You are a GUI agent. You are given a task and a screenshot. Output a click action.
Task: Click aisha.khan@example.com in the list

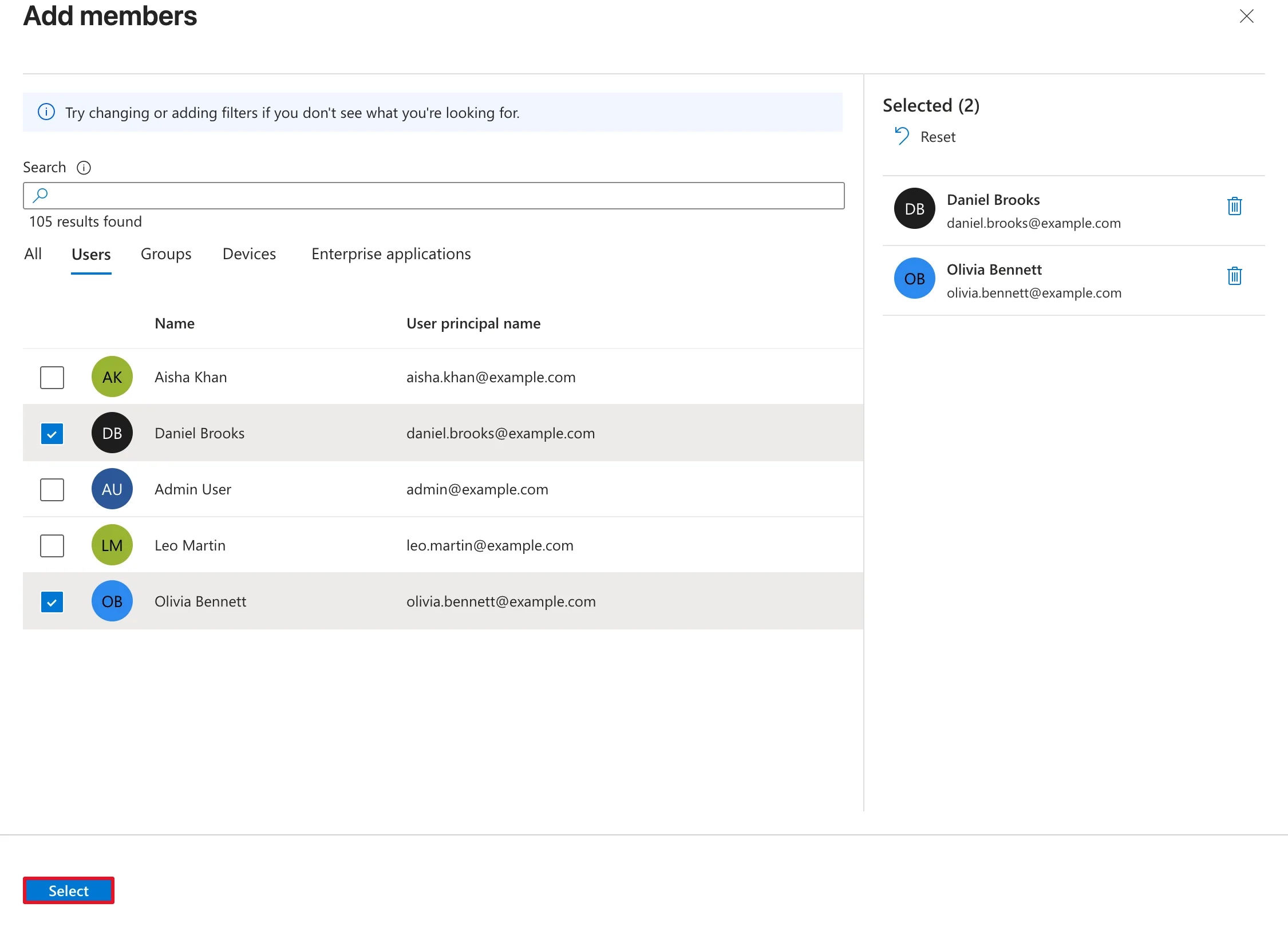pyautogui.click(x=491, y=377)
